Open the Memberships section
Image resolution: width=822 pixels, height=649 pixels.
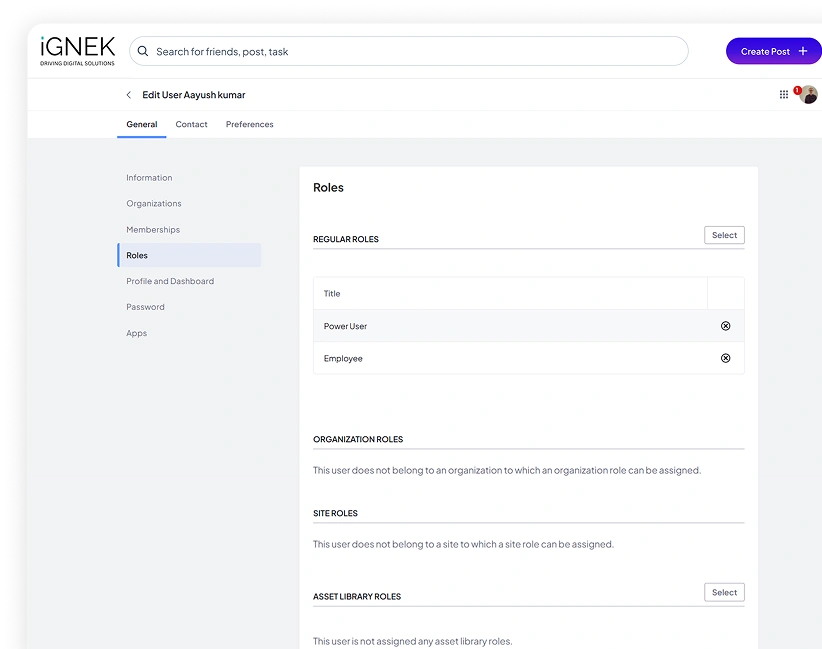(x=153, y=230)
